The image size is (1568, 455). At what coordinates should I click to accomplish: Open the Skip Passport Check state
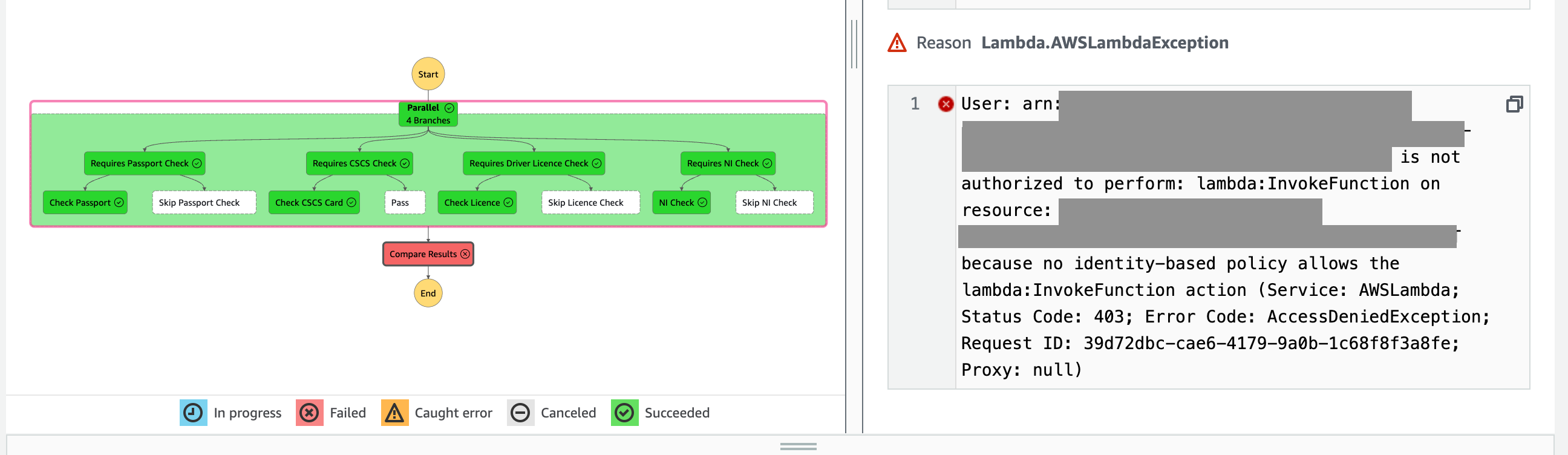click(x=204, y=202)
